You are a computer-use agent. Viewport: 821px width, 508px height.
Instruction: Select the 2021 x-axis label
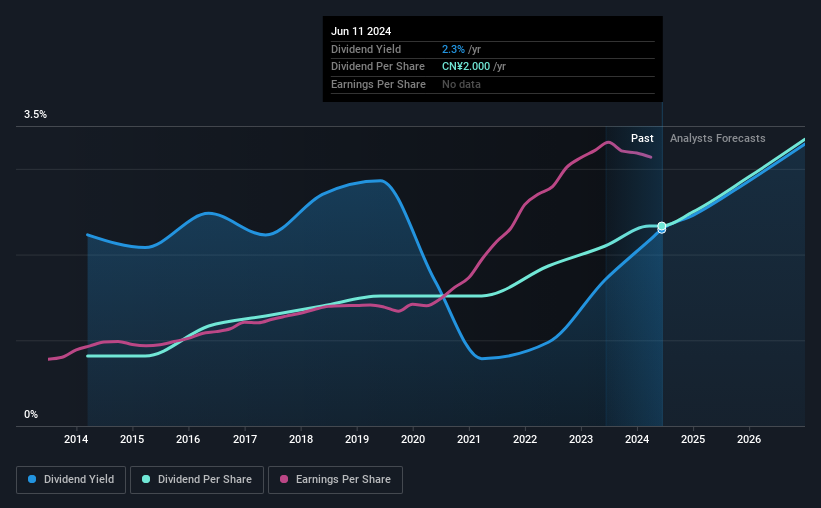coord(469,439)
